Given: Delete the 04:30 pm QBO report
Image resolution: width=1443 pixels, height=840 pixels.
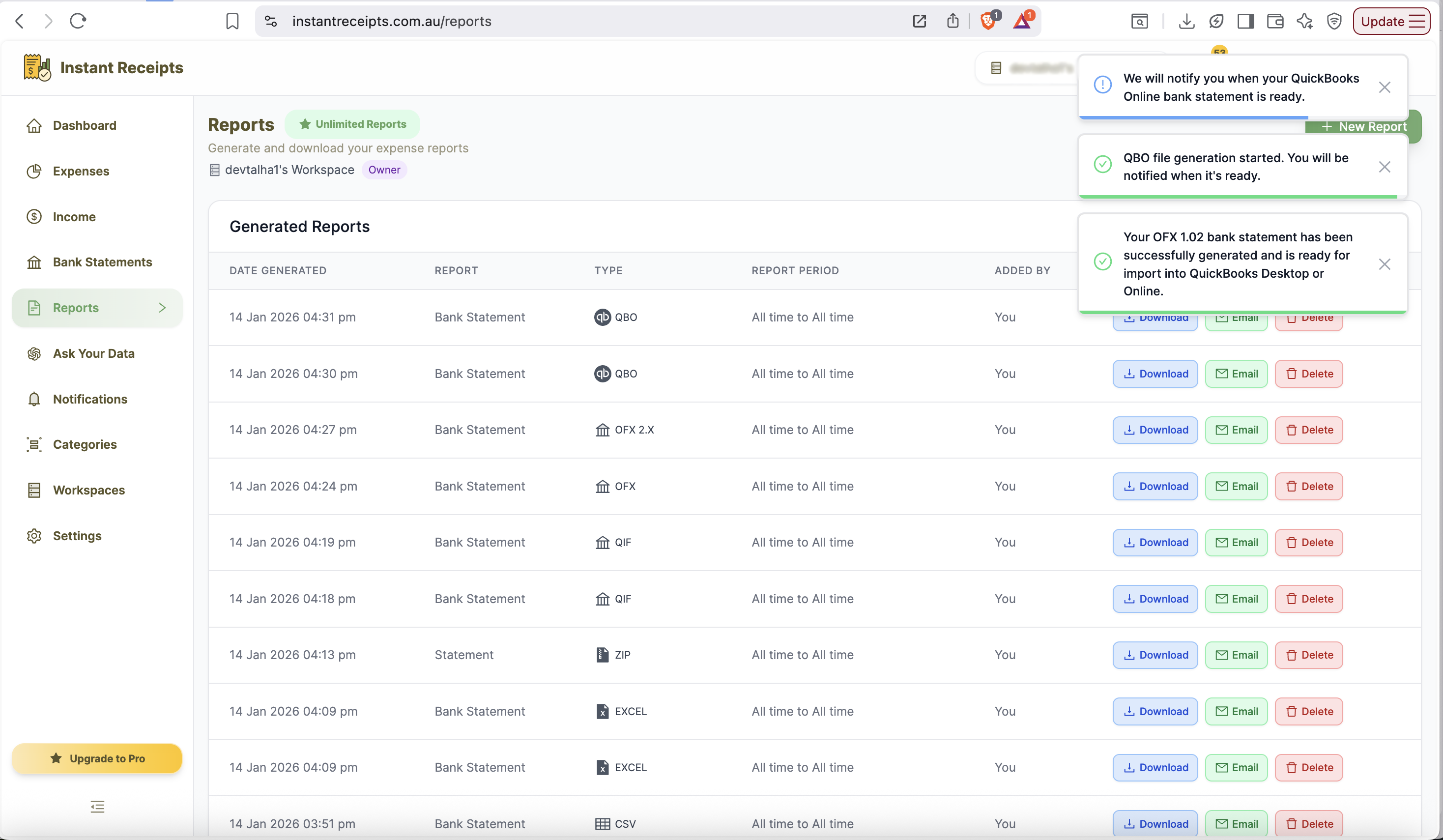Looking at the screenshot, I should (x=1309, y=374).
